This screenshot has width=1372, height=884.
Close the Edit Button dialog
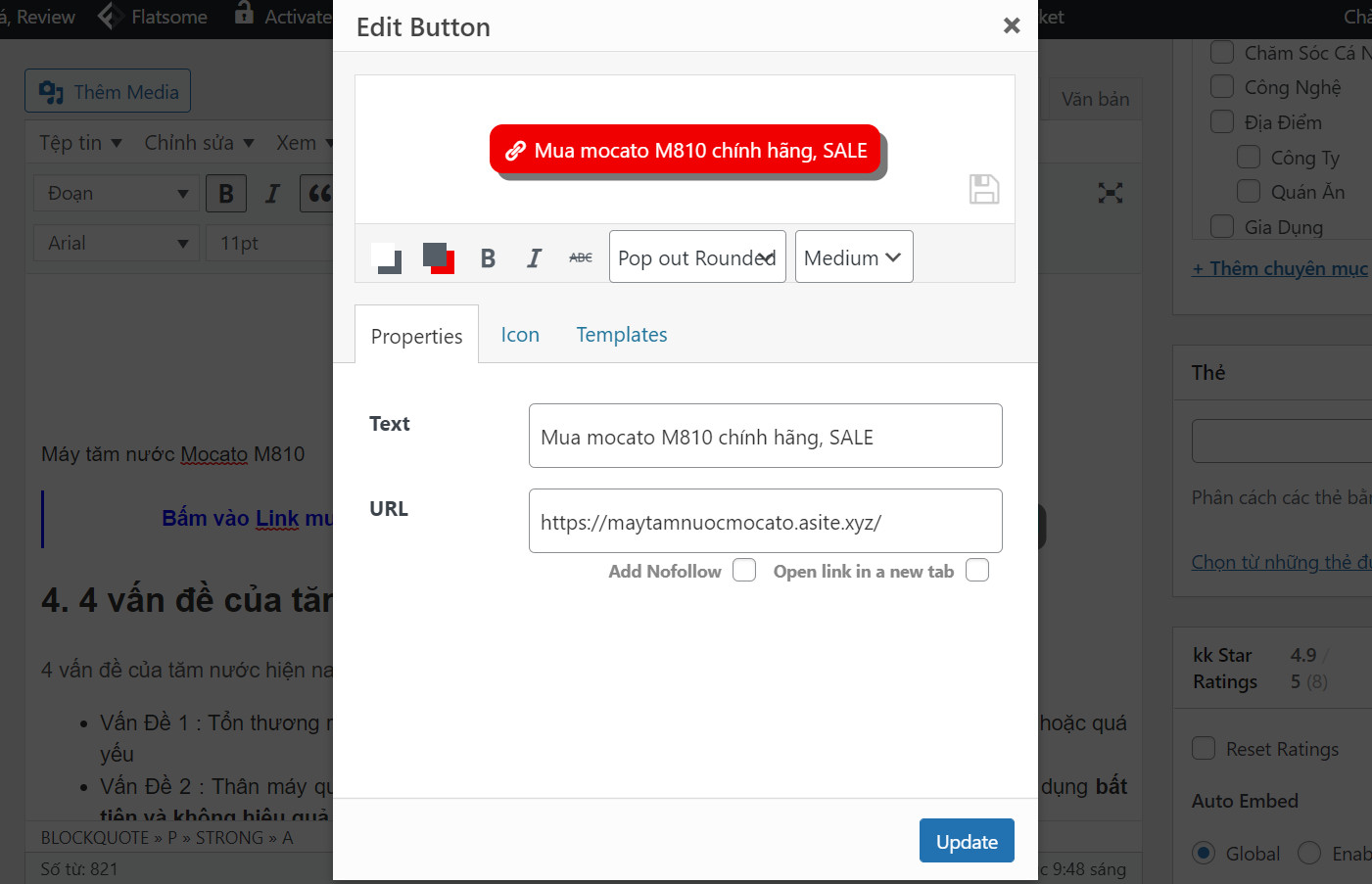tap(1012, 25)
